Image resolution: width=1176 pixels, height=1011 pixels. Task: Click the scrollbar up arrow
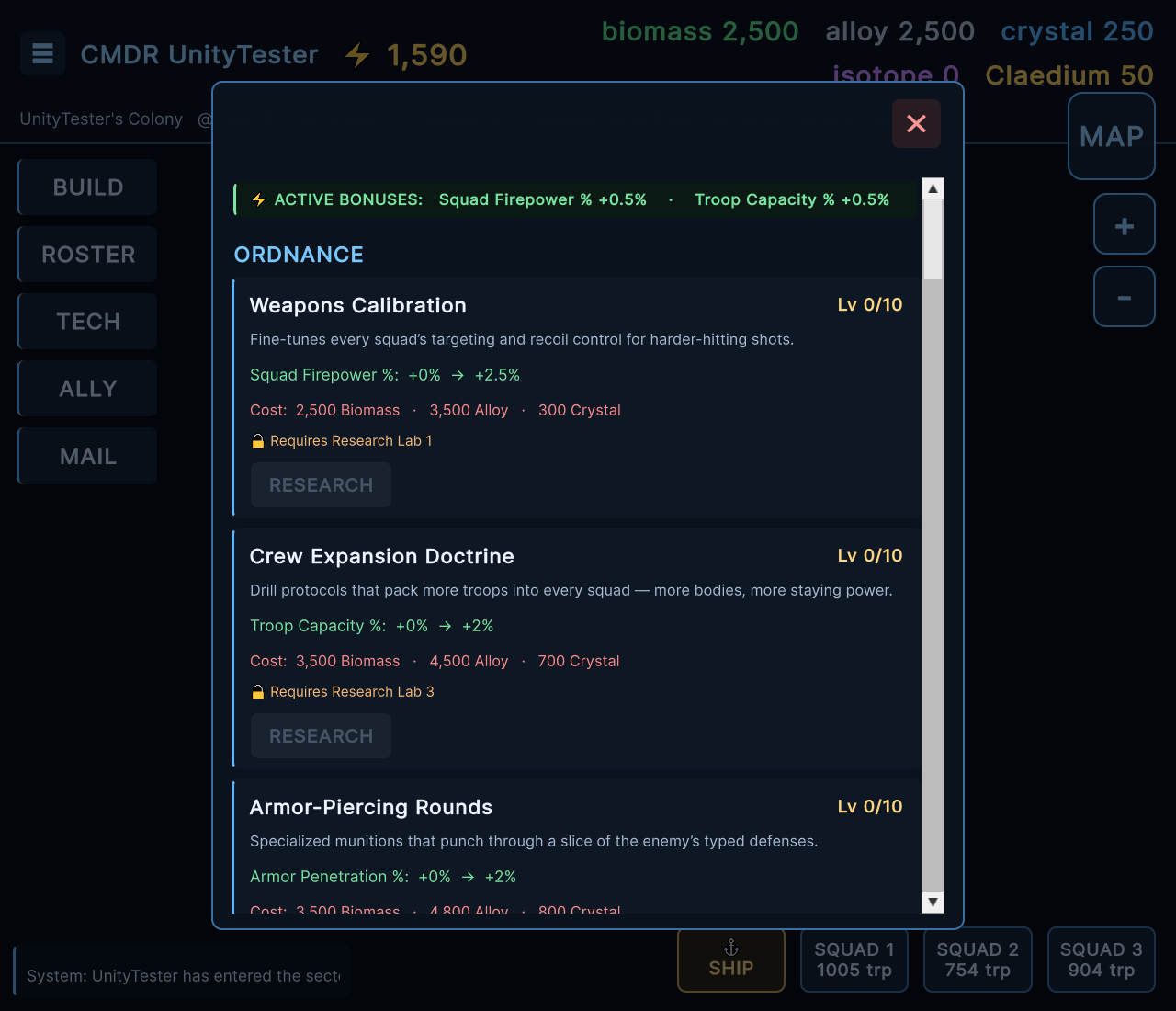coord(933,188)
